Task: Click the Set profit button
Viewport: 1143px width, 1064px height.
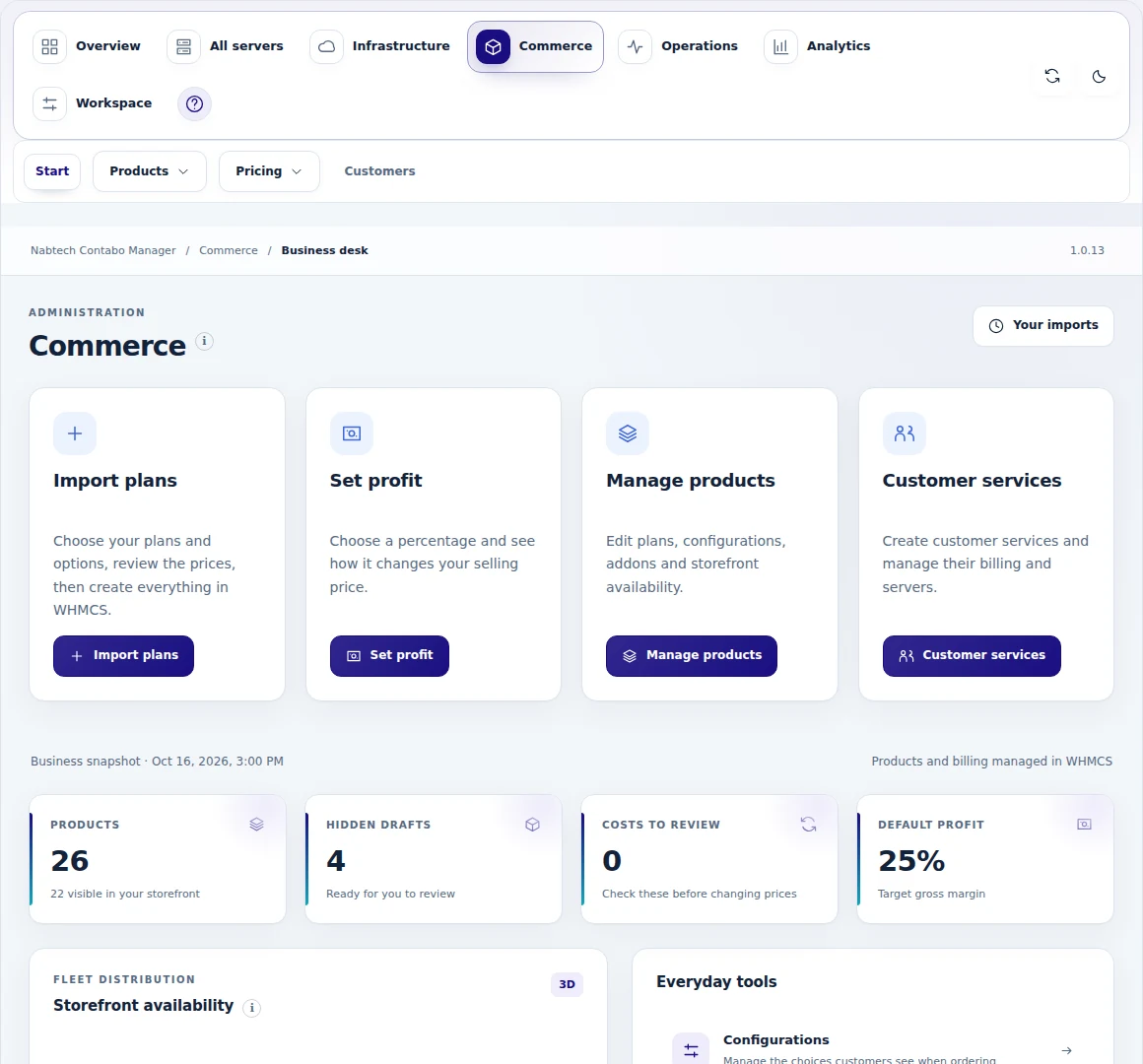Action: click(x=389, y=656)
